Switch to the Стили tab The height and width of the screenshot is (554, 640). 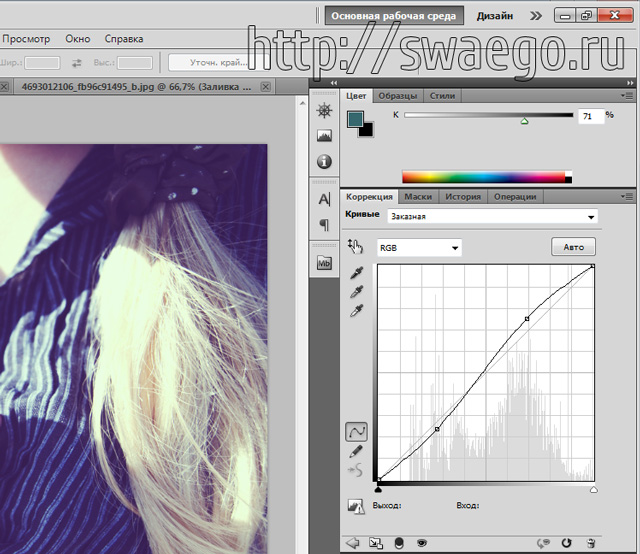coord(442,96)
